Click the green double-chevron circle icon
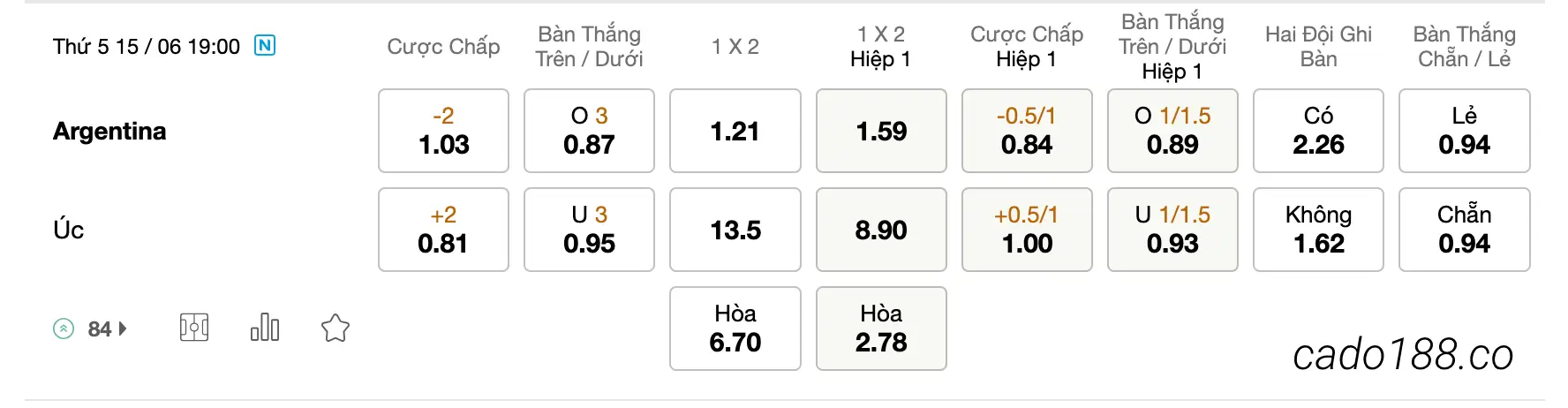 point(64,329)
